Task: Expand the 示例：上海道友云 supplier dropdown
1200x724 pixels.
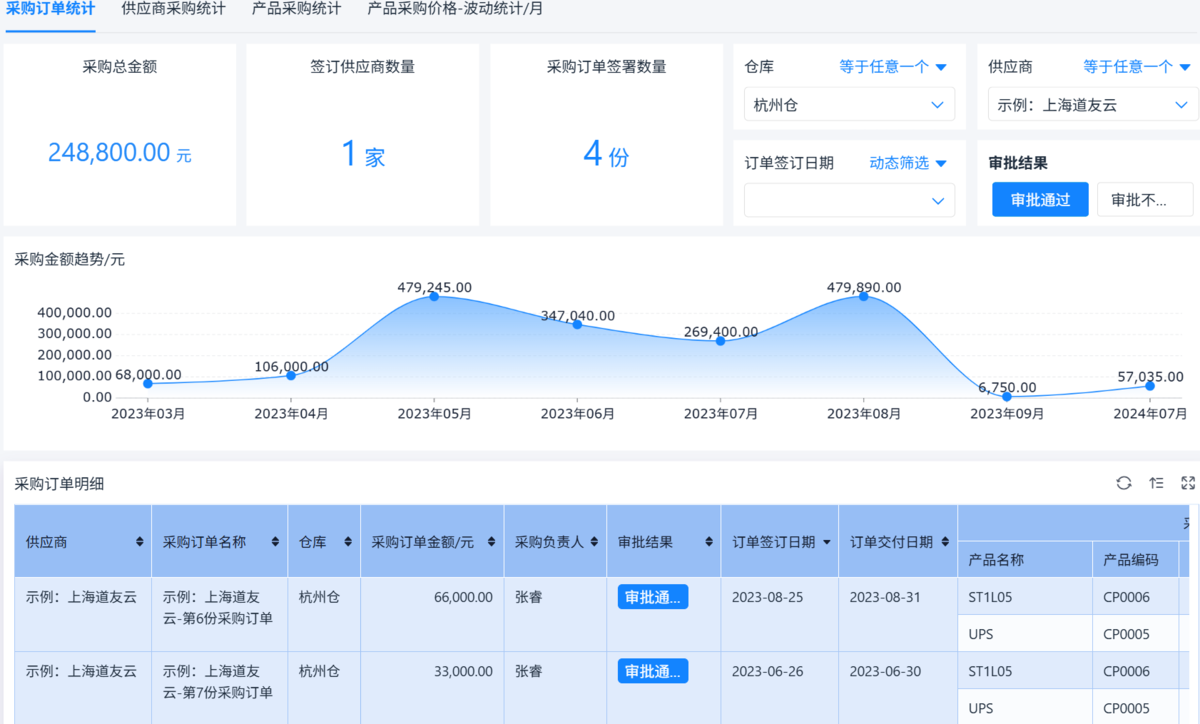Action: pos(1092,104)
